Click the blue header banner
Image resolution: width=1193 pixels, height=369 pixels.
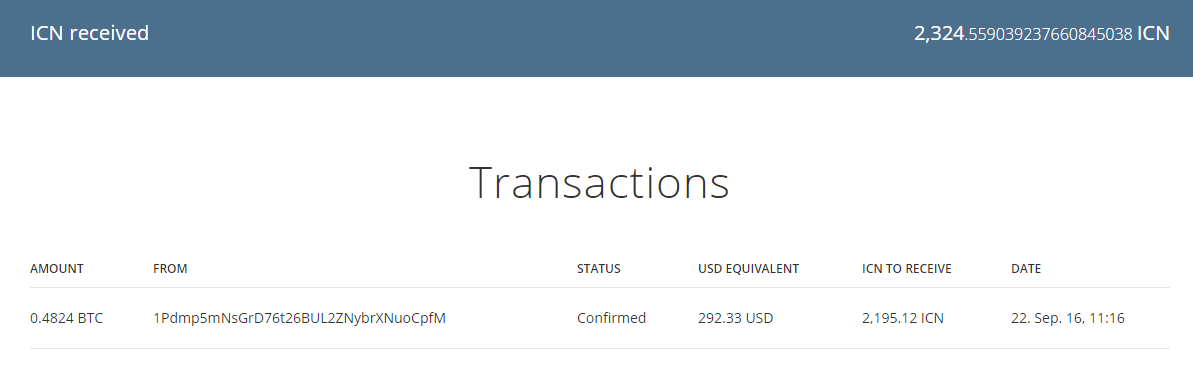[596, 38]
